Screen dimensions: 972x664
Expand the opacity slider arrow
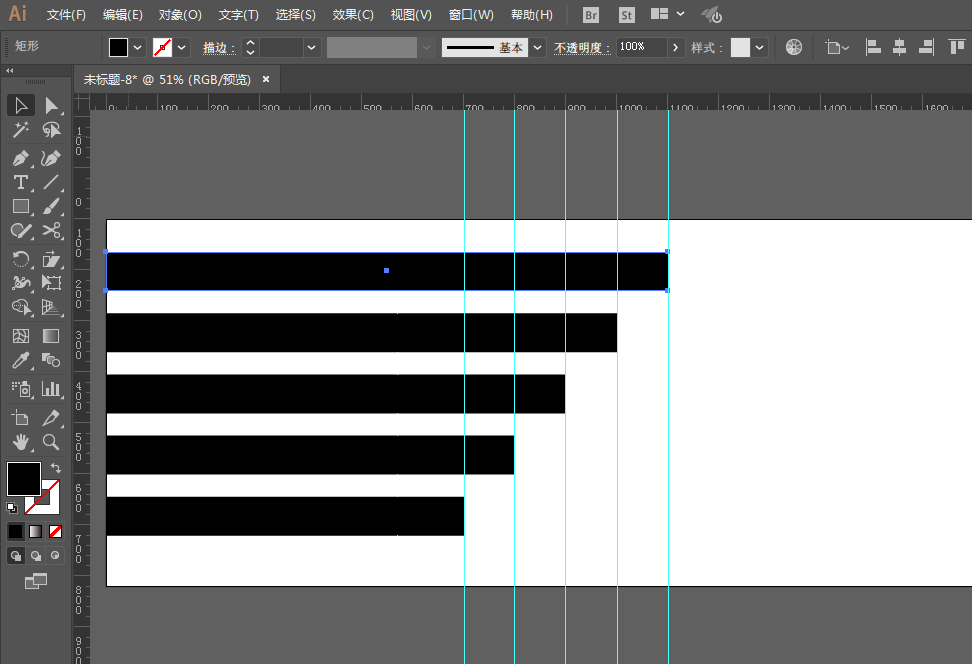click(x=675, y=48)
